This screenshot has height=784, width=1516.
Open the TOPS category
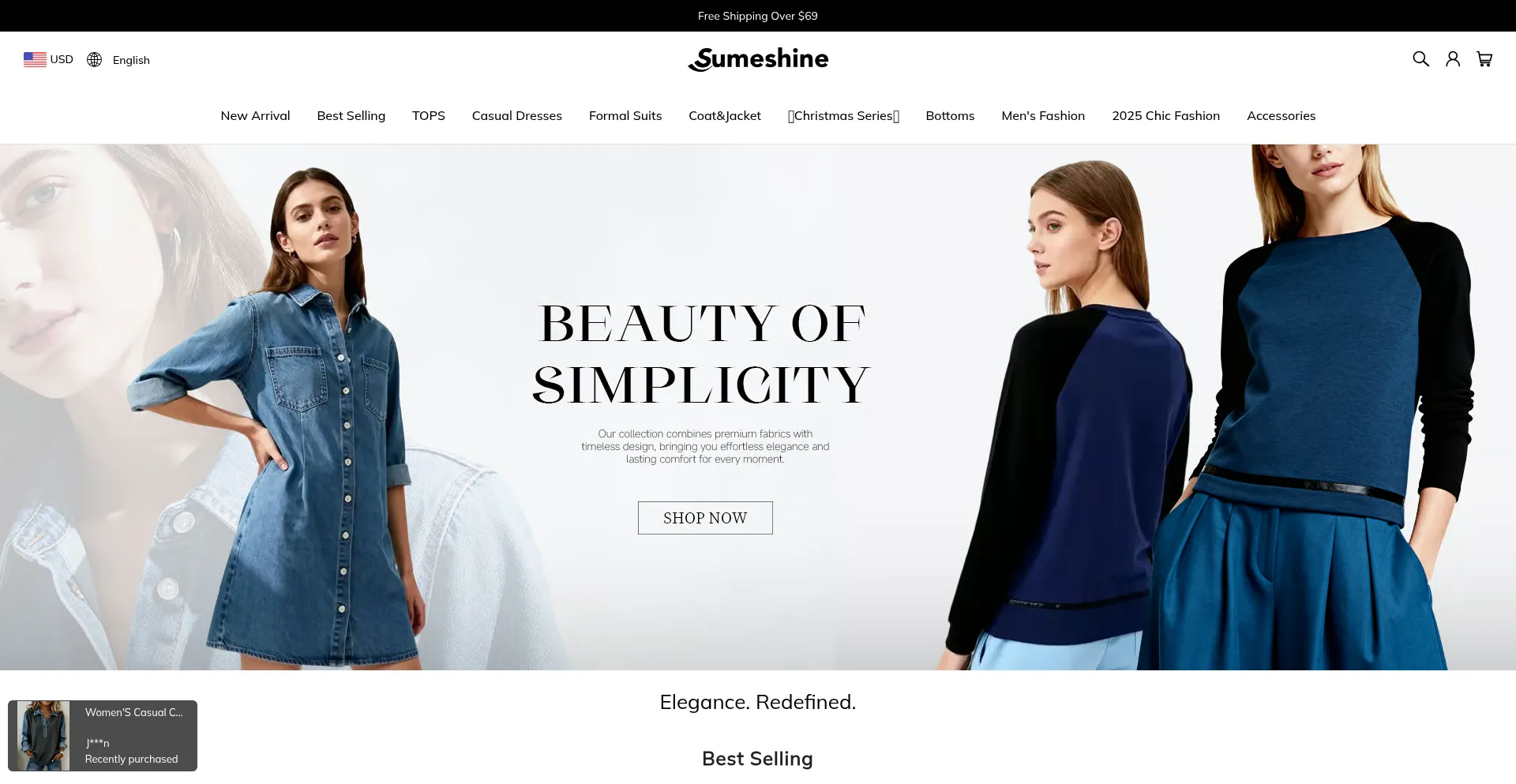pos(429,115)
